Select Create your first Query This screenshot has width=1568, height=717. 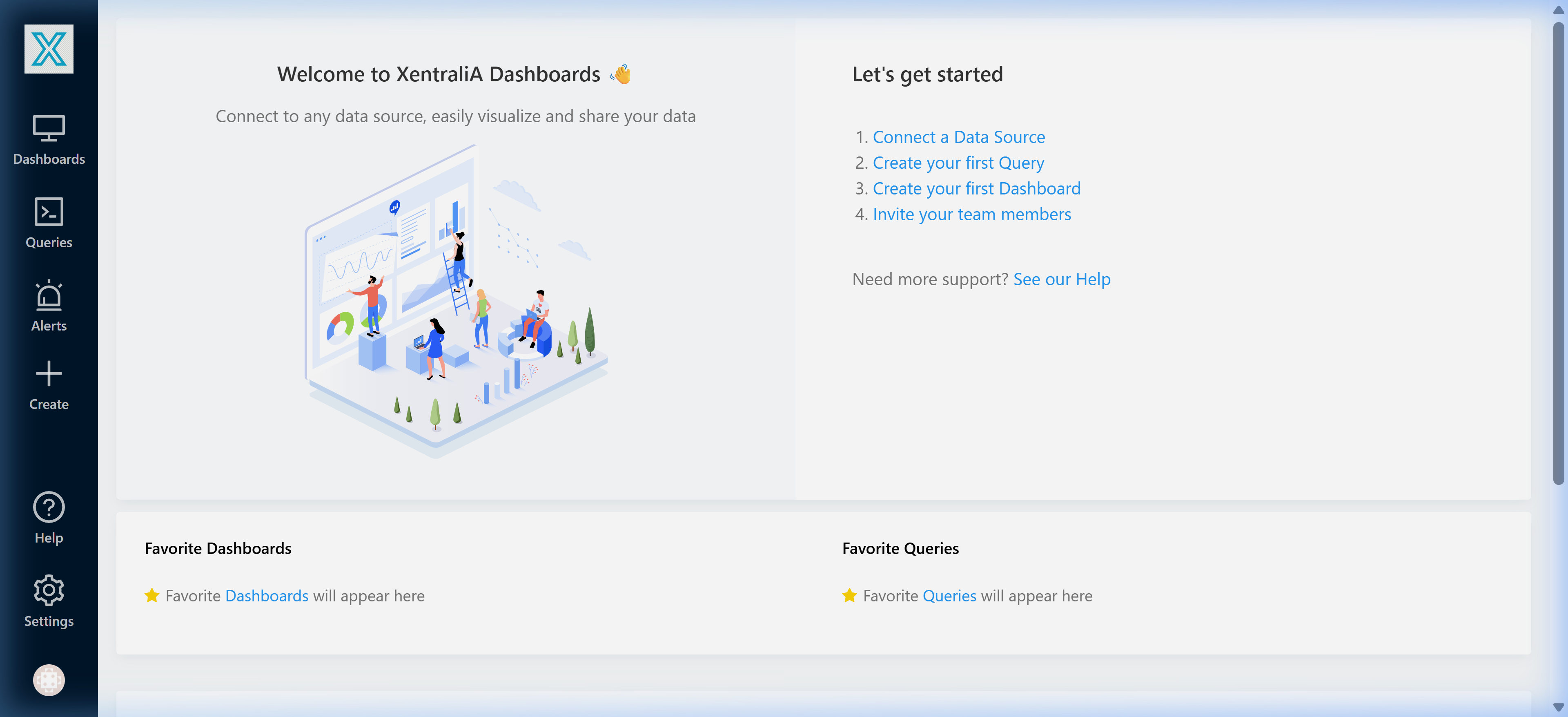958,163
